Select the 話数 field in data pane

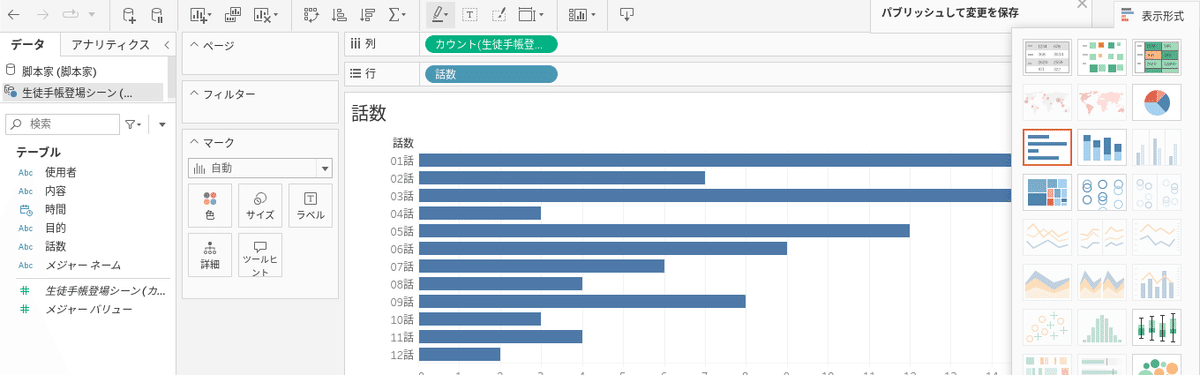click(x=55, y=246)
